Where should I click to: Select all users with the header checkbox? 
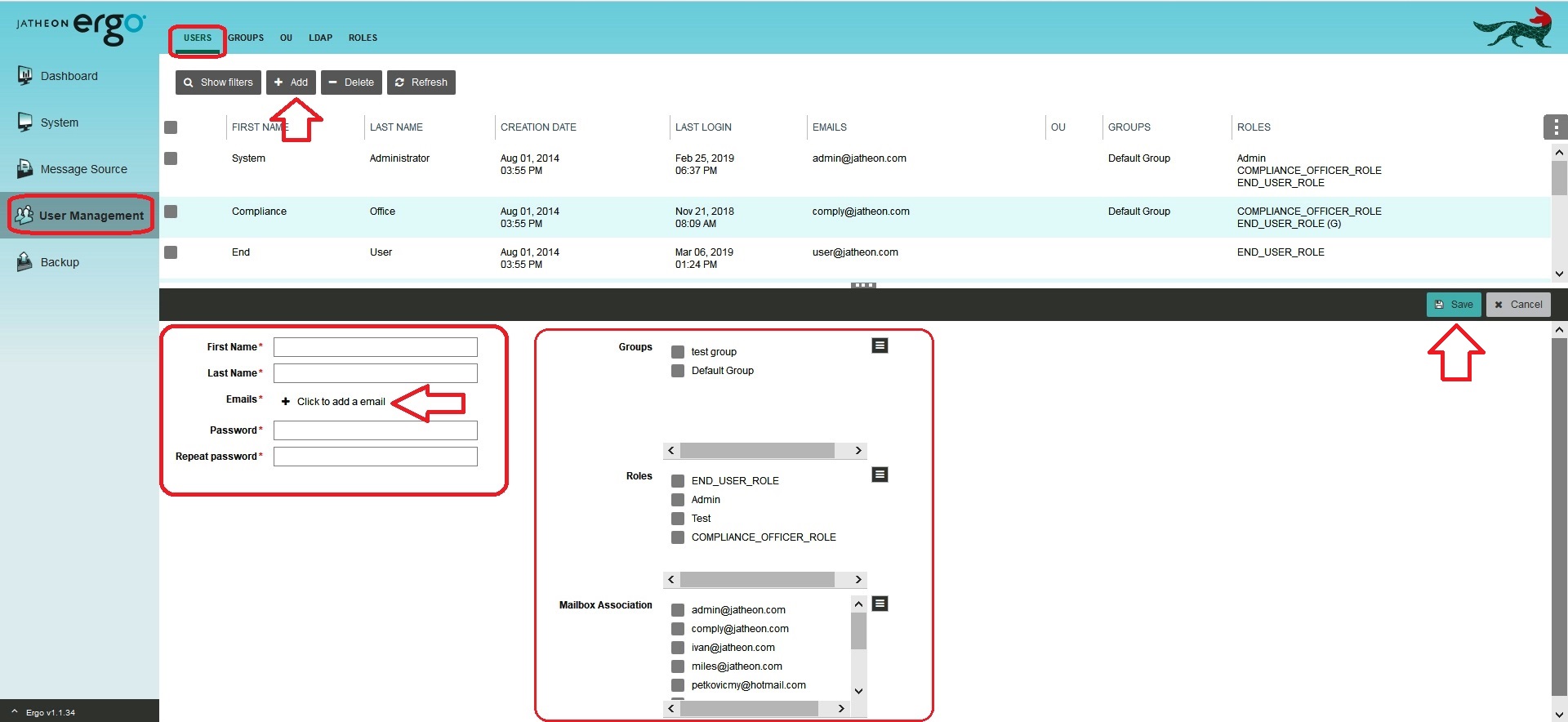click(171, 127)
